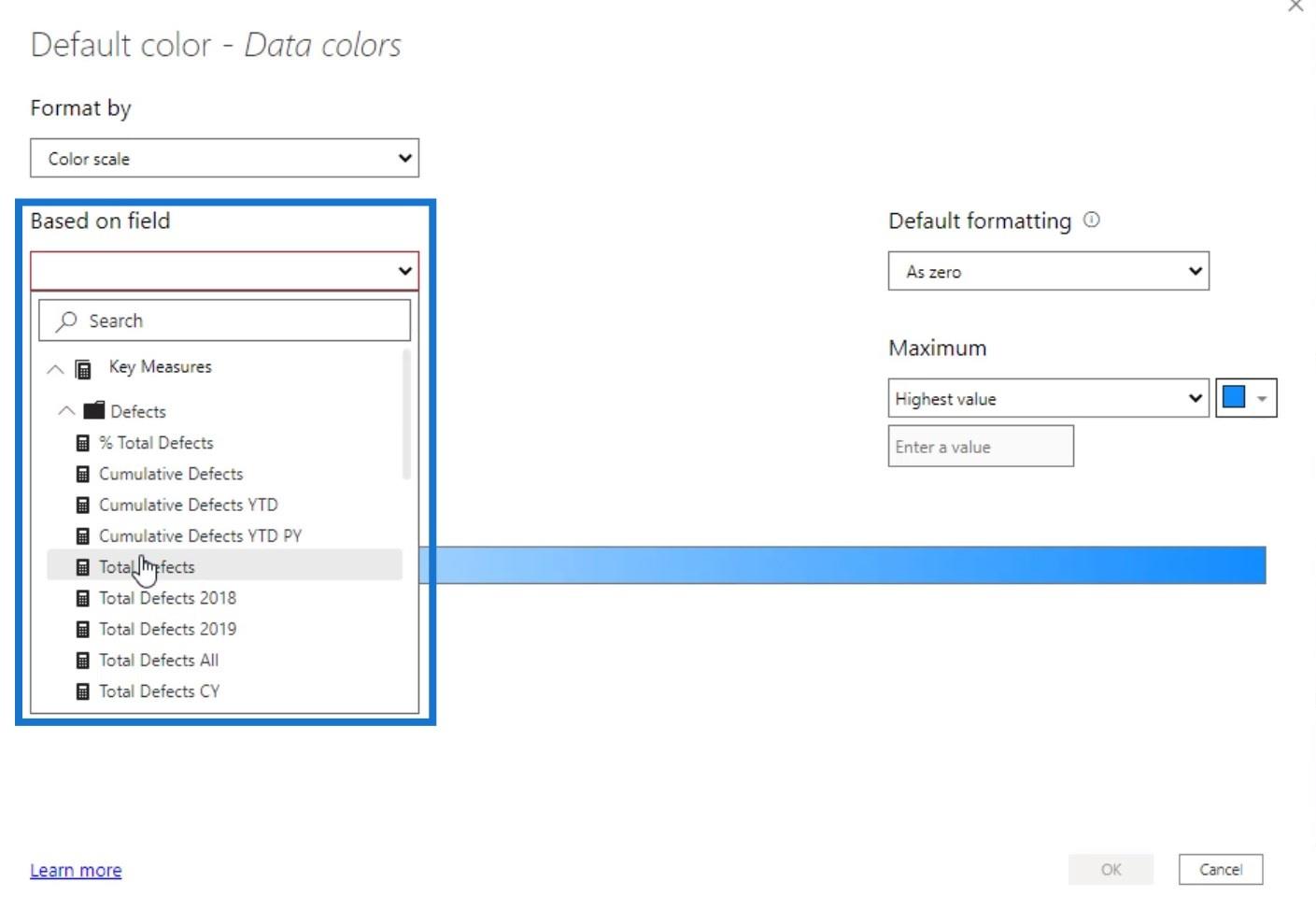The width and height of the screenshot is (1316, 911).
Task: Click the Enter a value field
Action: tap(981, 447)
